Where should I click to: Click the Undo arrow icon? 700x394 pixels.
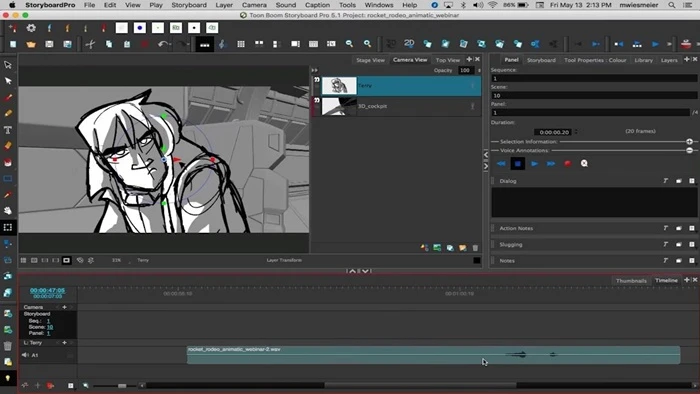click(162, 44)
